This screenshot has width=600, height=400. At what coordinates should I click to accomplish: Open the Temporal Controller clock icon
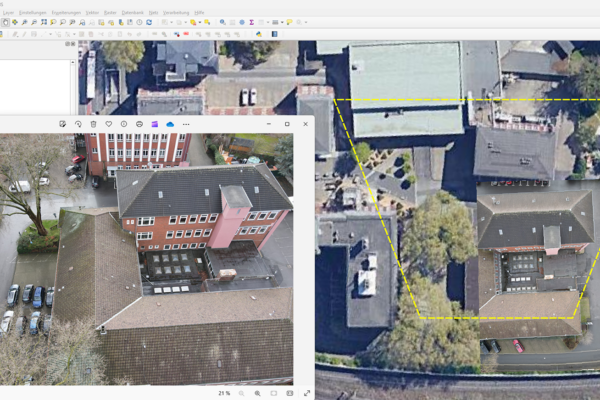coord(139,22)
